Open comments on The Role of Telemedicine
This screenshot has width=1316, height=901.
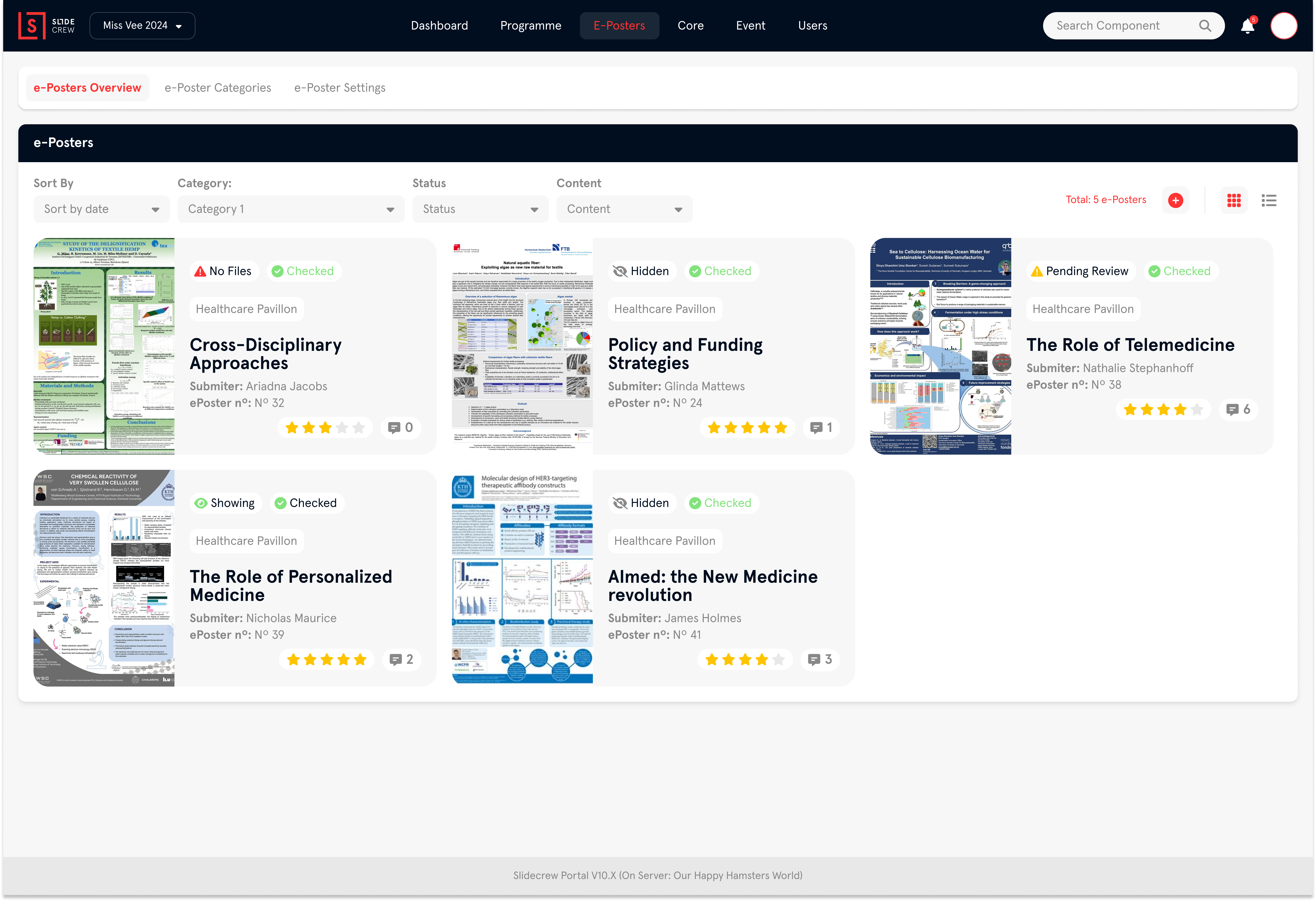coord(1238,409)
